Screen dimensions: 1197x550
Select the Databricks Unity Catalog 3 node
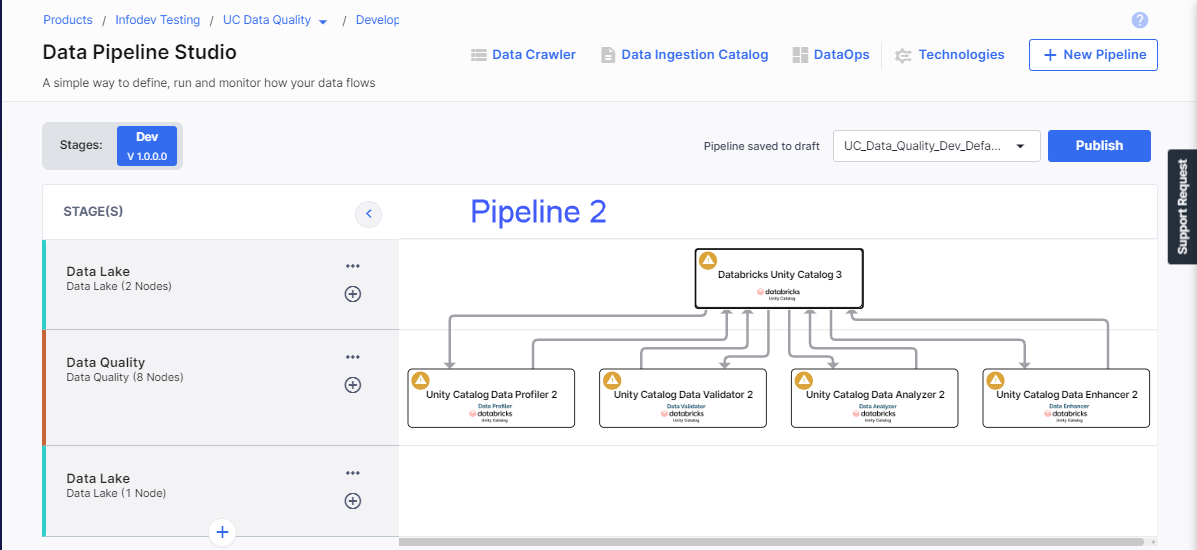(x=779, y=279)
